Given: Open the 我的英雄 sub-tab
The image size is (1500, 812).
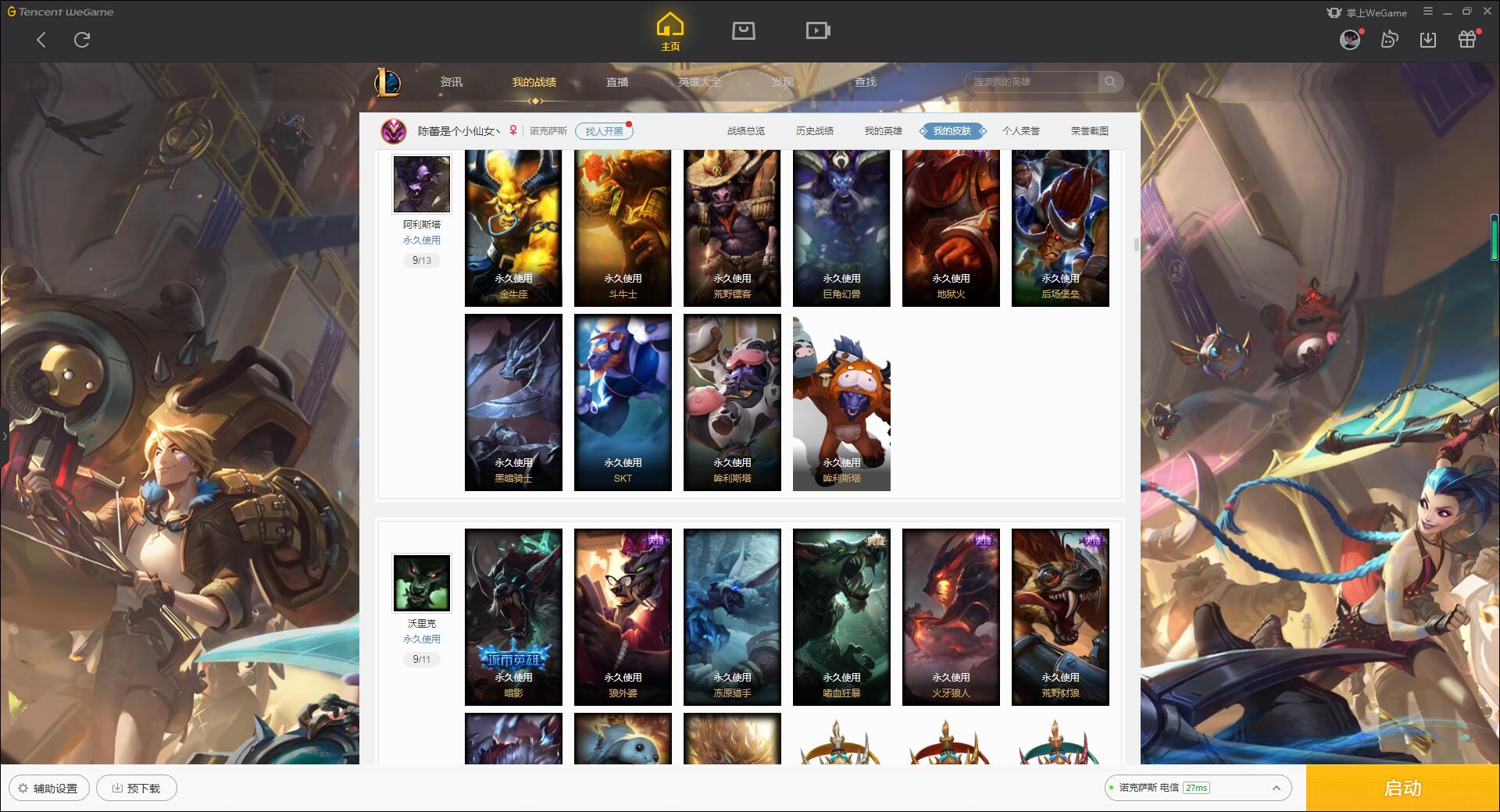Looking at the screenshot, I should pyautogui.click(x=884, y=131).
